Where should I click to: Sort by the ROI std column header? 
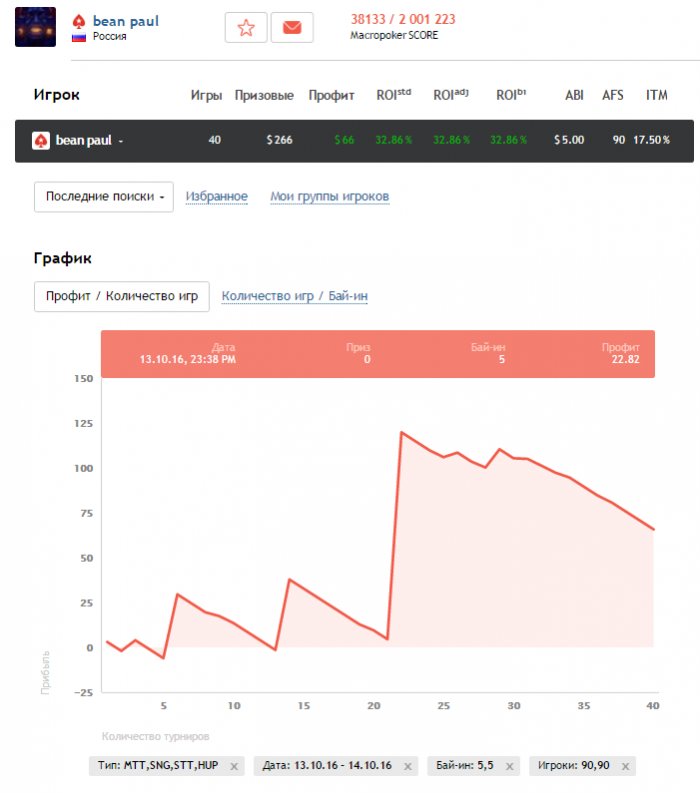click(393, 96)
